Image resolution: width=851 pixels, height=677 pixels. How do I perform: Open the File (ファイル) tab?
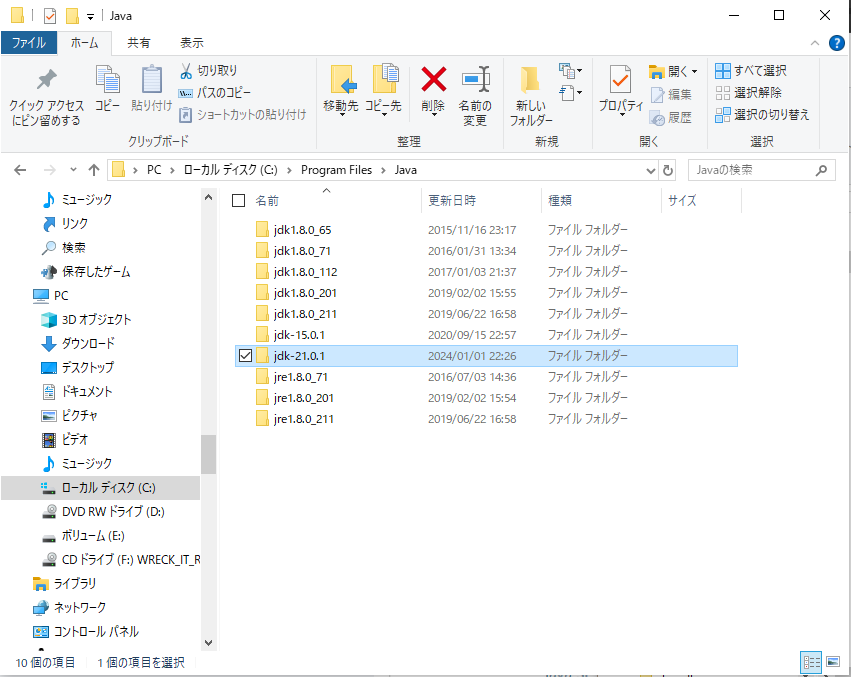[x=29, y=43]
